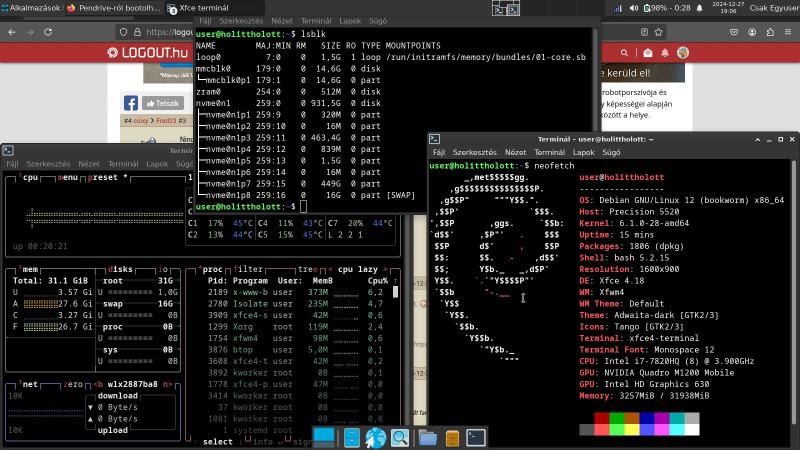The height and width of the screenshot is (450, 800).
Task: Toggle tree view in btop proc
Action: point(308,269)
